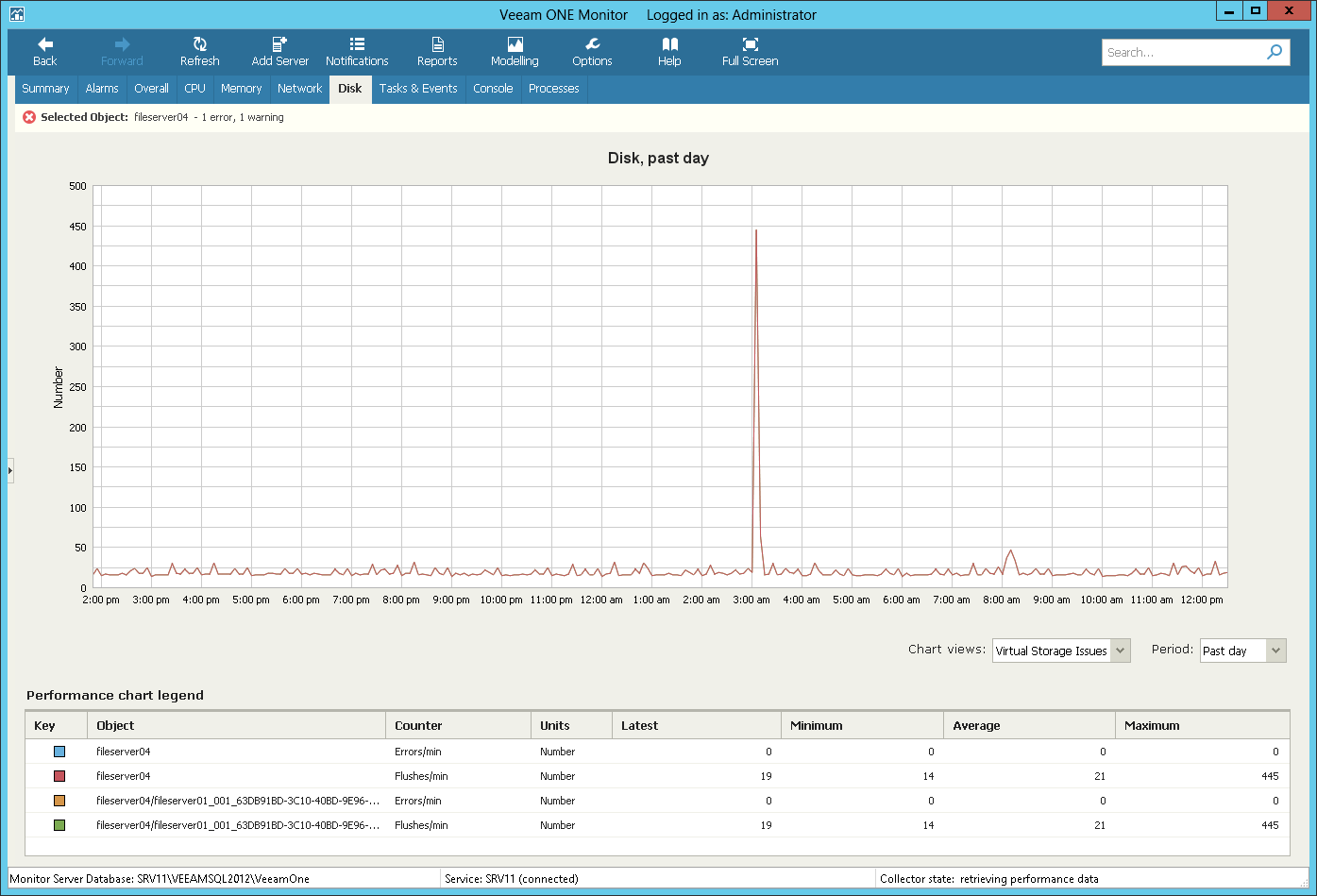Click the 2:00 pm x-axis label

(101, 600)
